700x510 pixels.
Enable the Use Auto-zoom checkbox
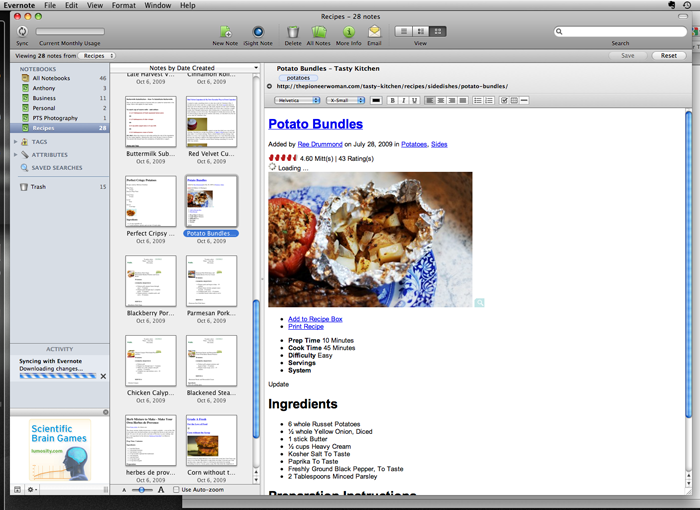click(x=176, y=489)
